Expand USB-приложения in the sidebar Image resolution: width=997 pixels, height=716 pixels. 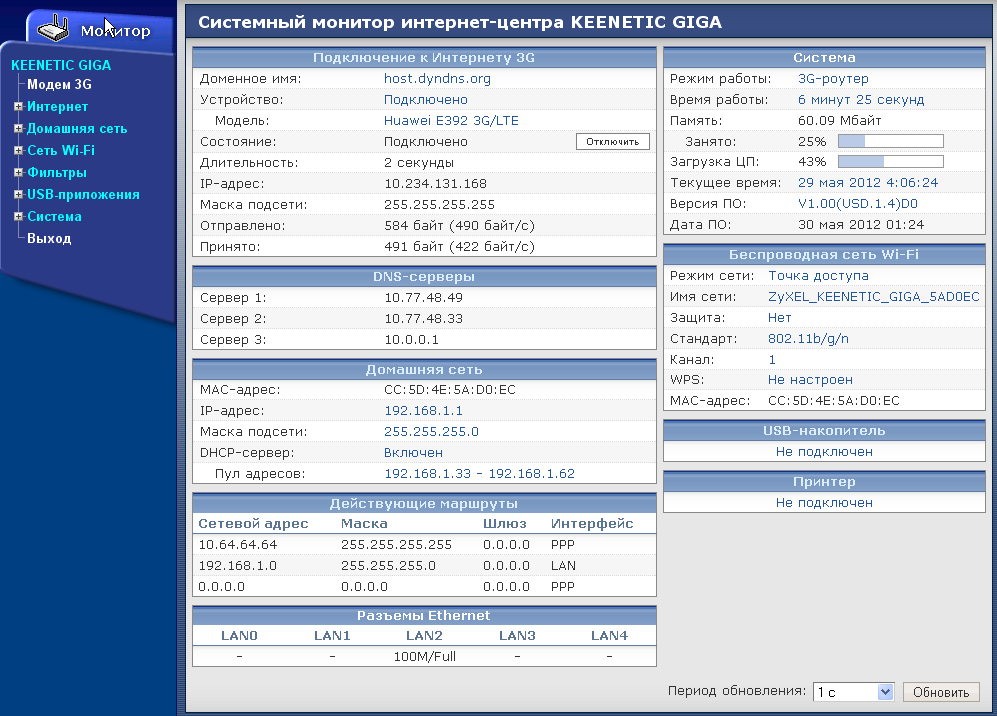(18, 195)
